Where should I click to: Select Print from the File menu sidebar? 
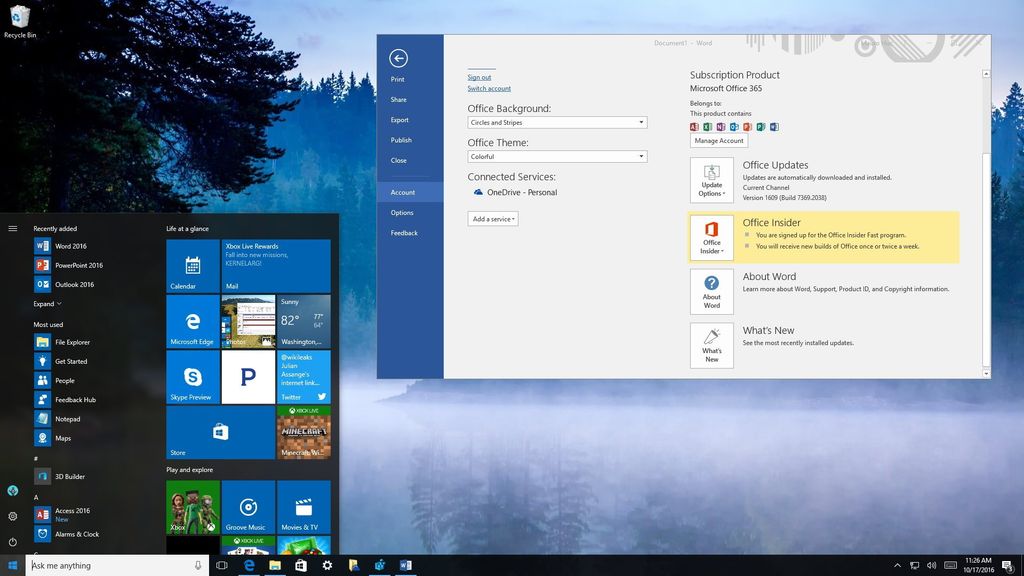coord(398,78)
